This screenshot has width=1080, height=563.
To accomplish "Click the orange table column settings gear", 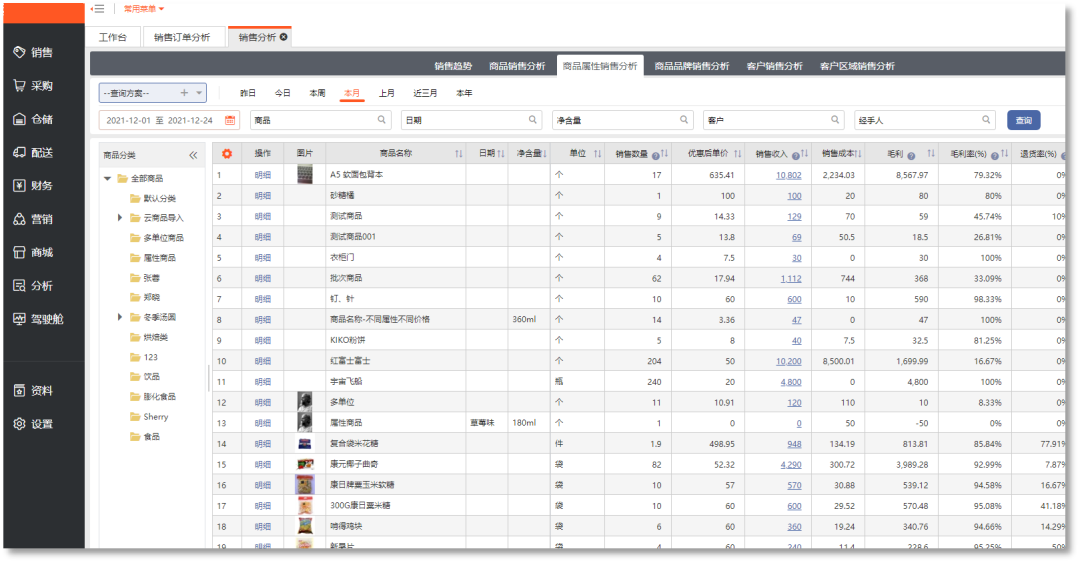I will pyautogui.click(x=226, y=154).
